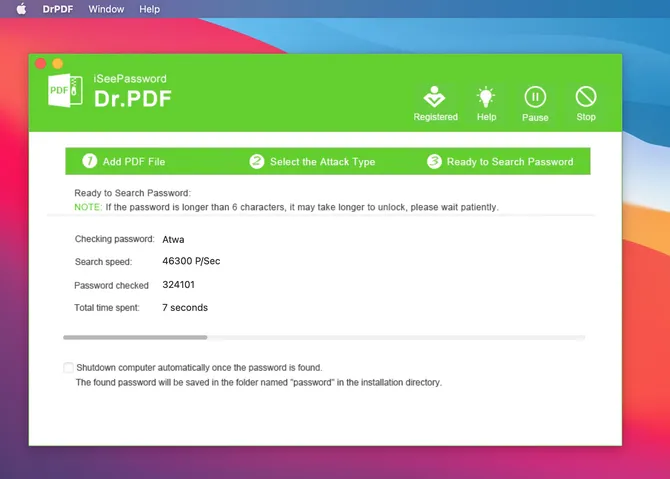The width and height of the screenshot is (670, 479).
Task: Pause the password search
Action: [535, 97]
